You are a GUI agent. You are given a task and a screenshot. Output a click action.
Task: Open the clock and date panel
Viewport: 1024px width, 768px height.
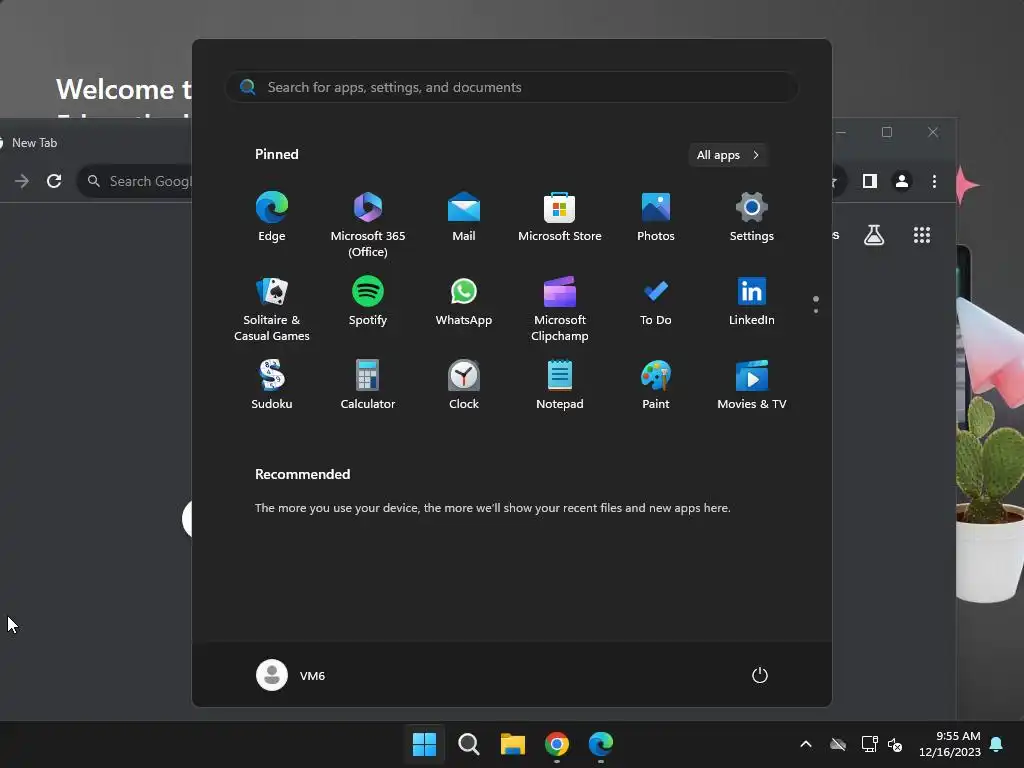pos(950,744)
